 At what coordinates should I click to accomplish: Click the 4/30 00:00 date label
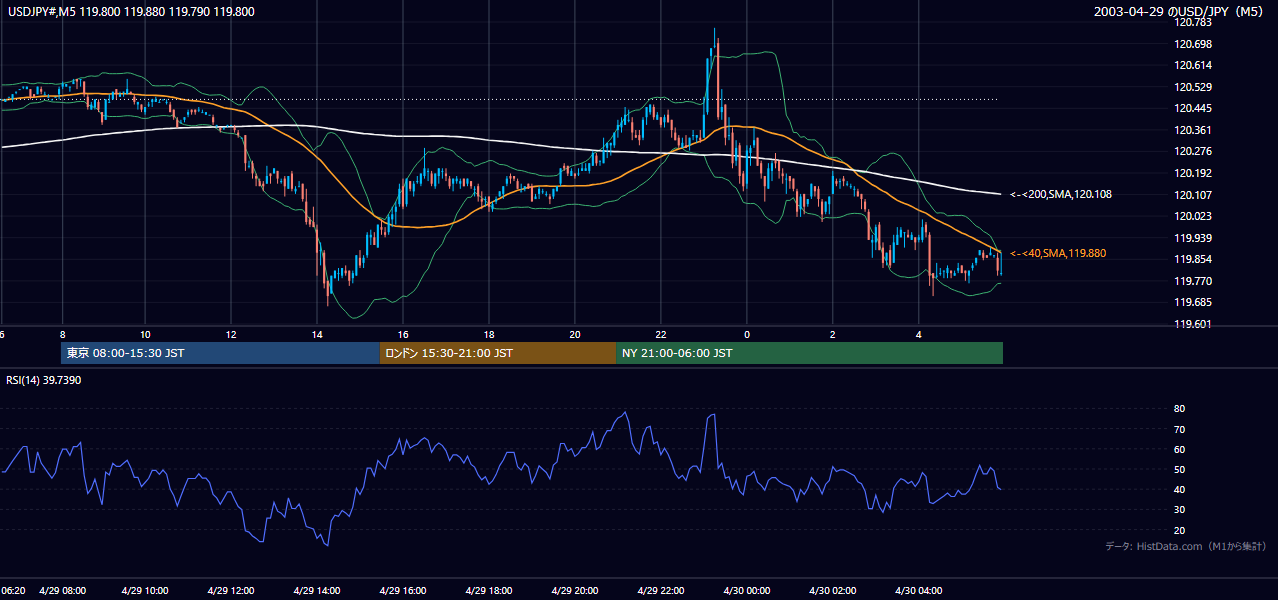pos(748,591)
